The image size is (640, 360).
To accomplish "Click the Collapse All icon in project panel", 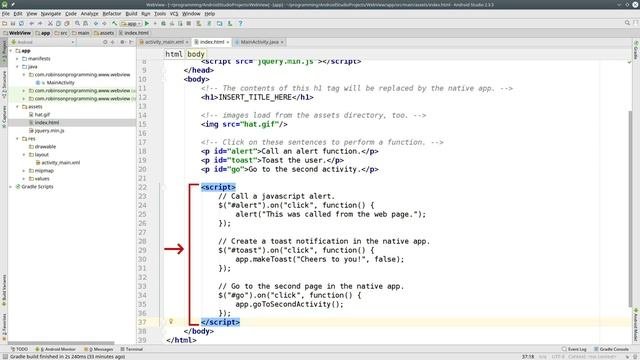I will [113, 42].
